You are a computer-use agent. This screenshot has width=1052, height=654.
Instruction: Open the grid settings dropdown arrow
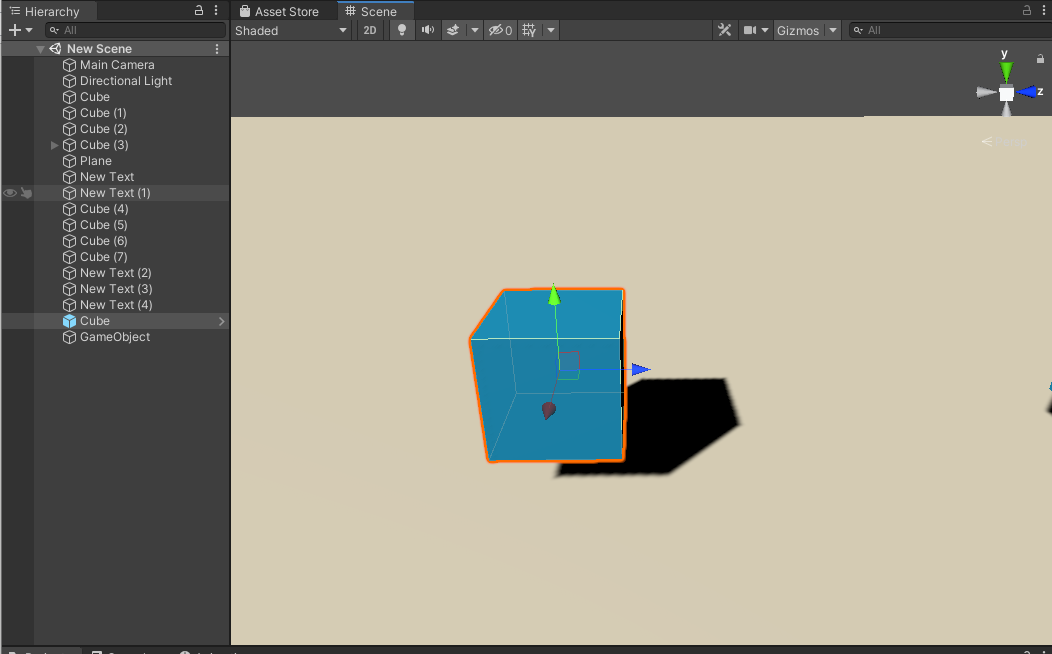point(551,30)
